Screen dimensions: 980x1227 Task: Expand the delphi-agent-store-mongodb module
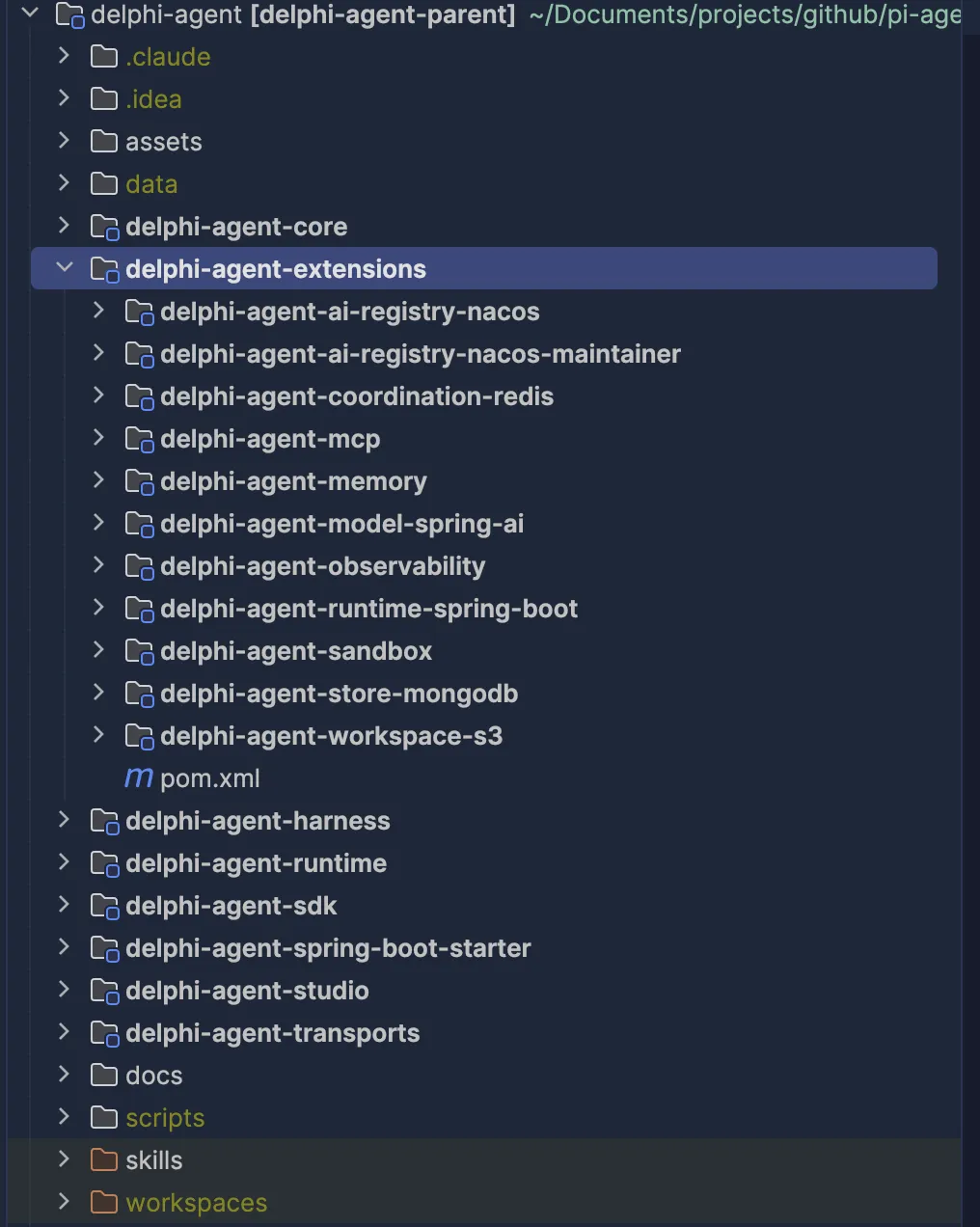click(98, 693)
